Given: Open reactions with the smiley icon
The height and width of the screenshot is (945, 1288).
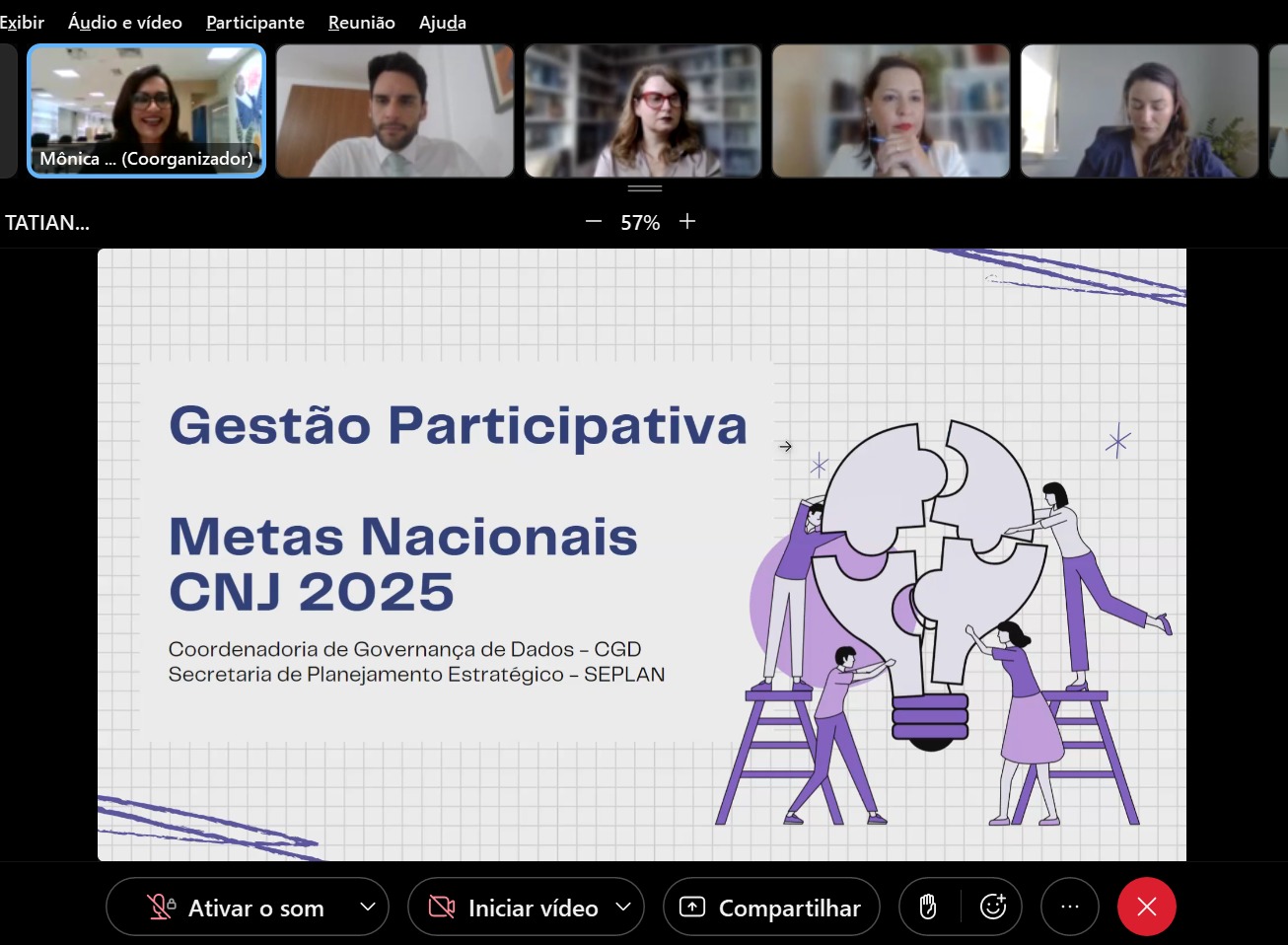Looking at the screenshot, I should [x=992, y=907].
